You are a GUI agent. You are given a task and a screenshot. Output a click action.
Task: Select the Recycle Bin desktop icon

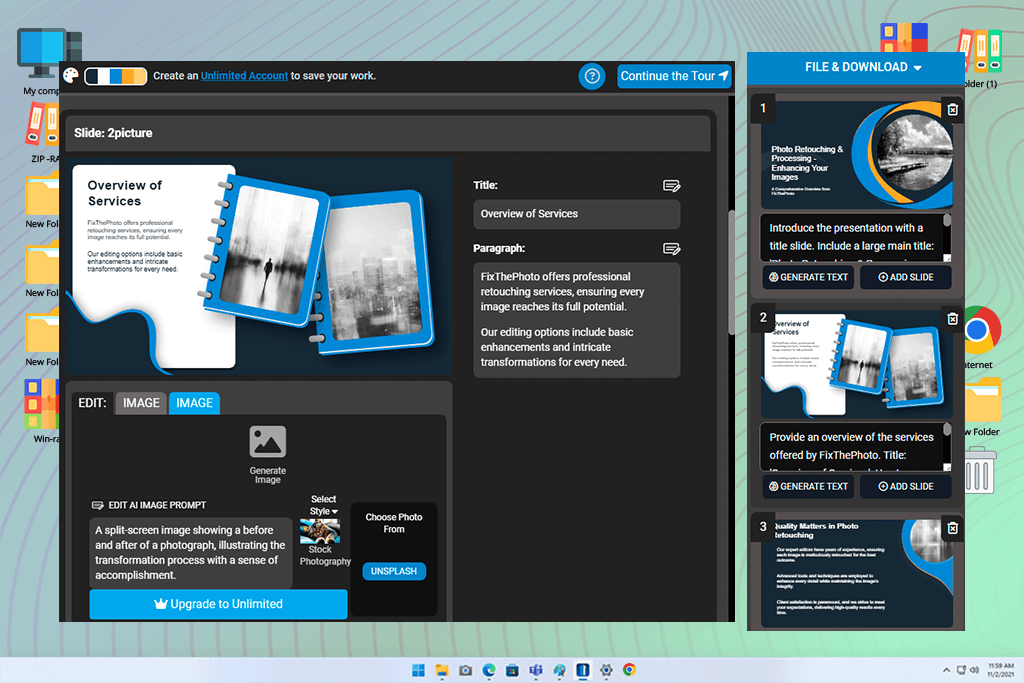point(980,469)
